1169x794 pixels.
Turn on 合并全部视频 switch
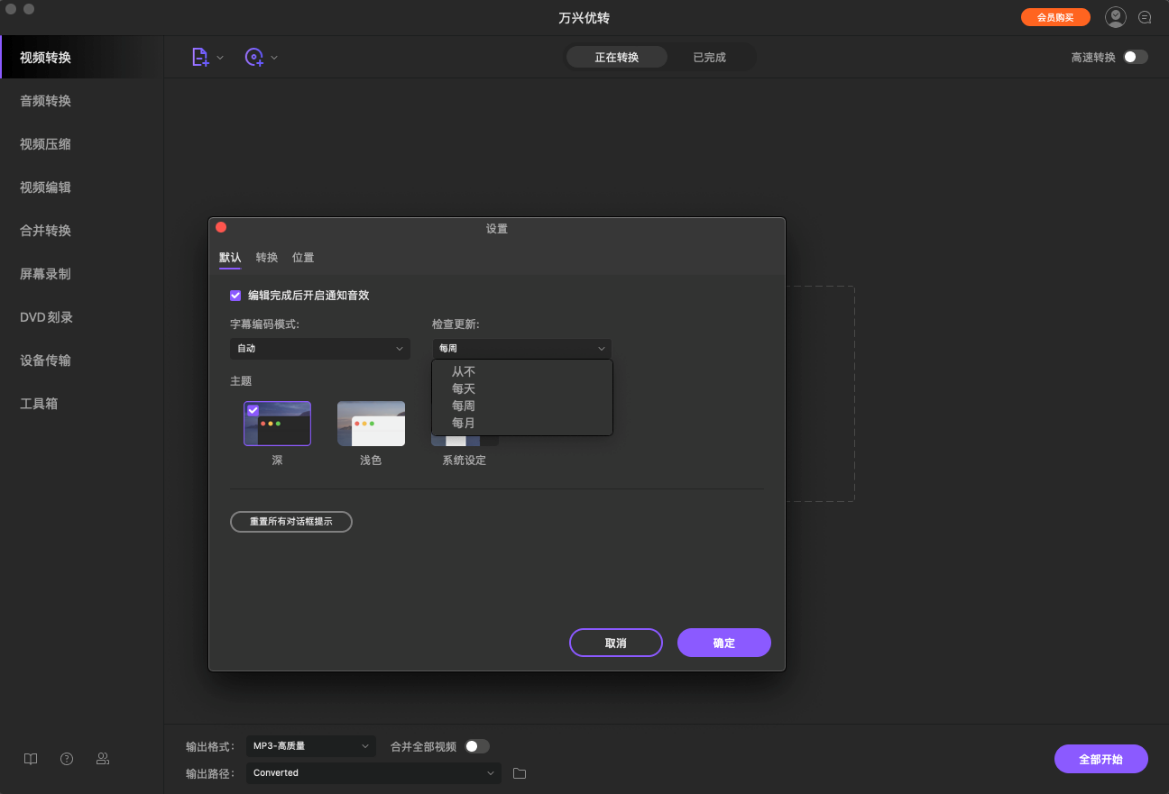[x=477, y=746]
